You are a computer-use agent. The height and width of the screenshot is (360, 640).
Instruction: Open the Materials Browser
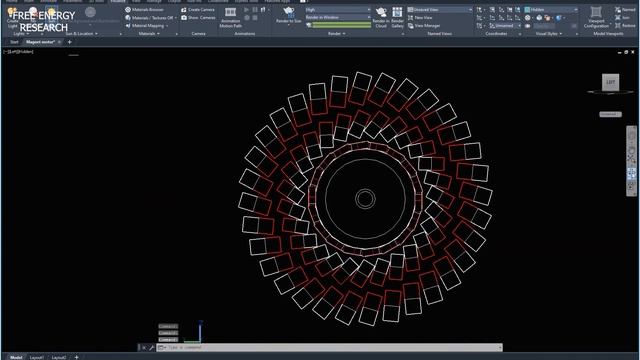tap(144, 9)
